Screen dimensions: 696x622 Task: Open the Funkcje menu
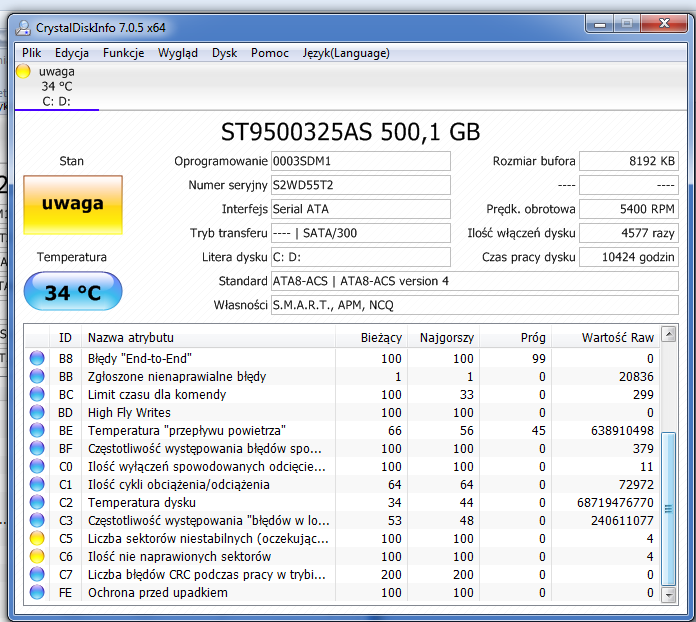(x=123, y=53)
